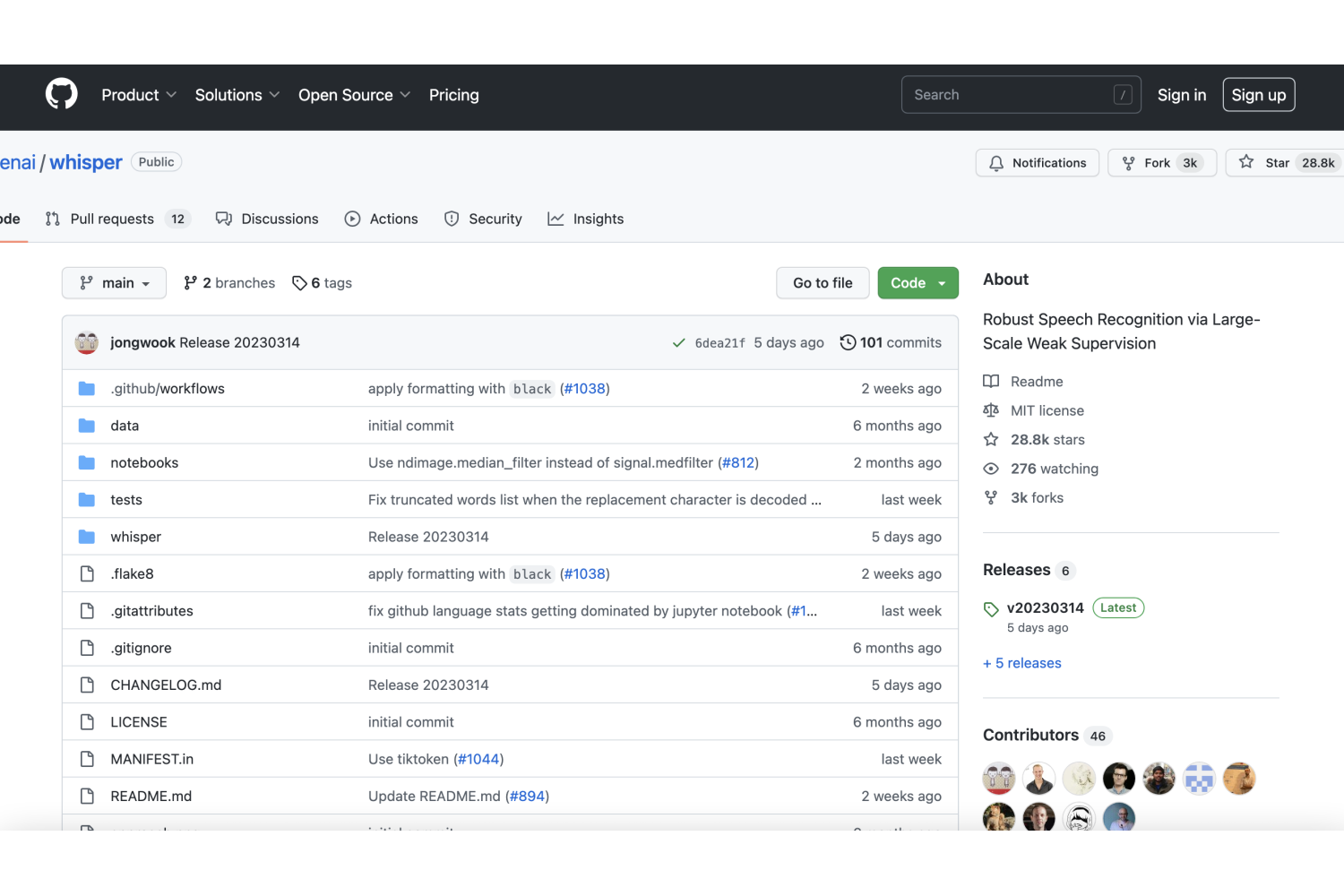Open the 6 tags link
1344x896 pixels.
(x=323, y=283)
